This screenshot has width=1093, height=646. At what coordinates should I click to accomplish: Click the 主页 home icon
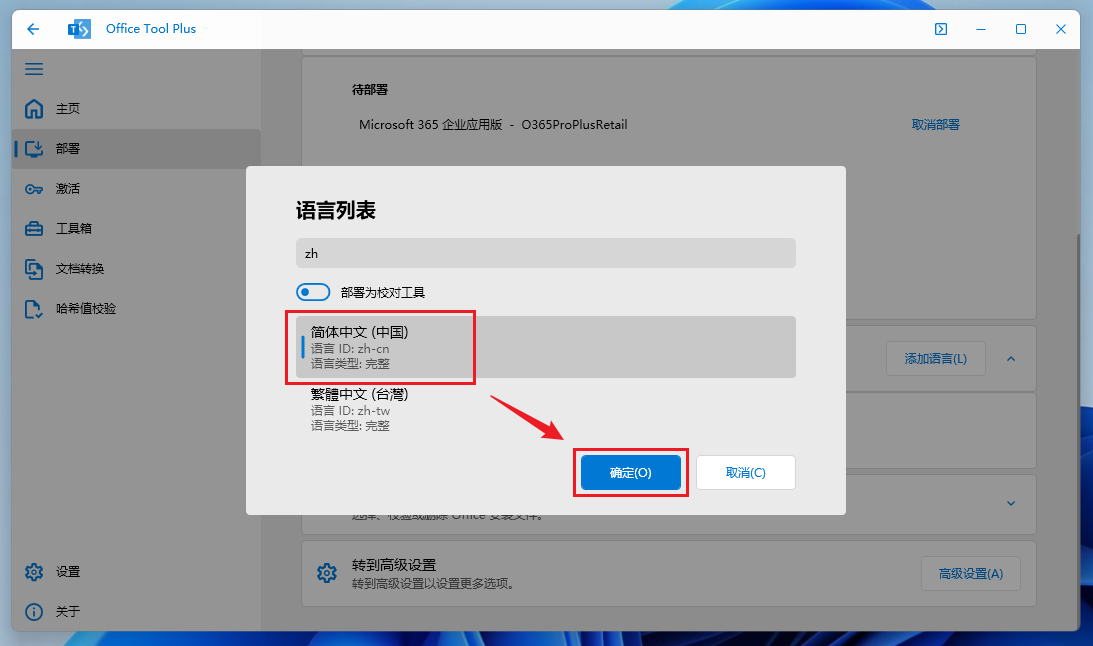[x=34, y=109]
